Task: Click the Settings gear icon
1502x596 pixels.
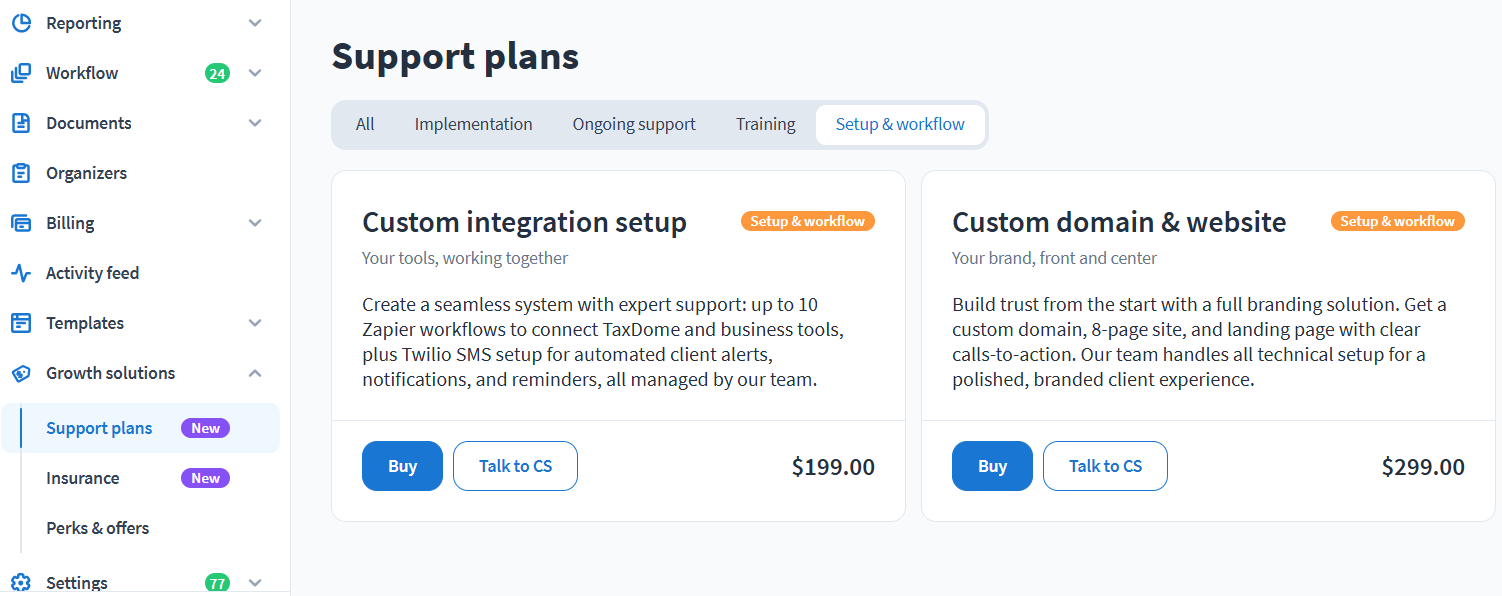Action: point(21,583)
